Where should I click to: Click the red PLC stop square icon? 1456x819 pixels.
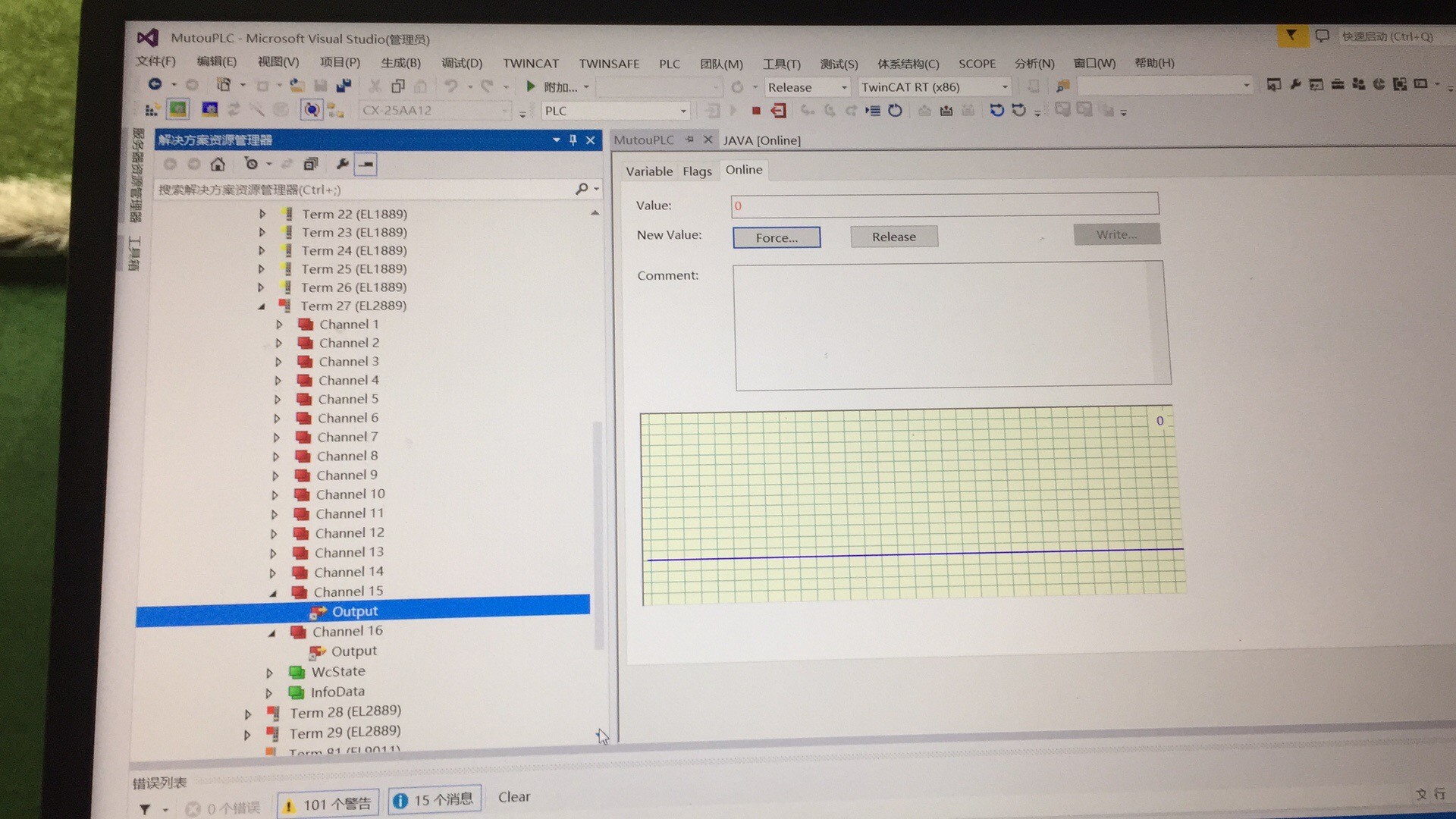[756, 111]
